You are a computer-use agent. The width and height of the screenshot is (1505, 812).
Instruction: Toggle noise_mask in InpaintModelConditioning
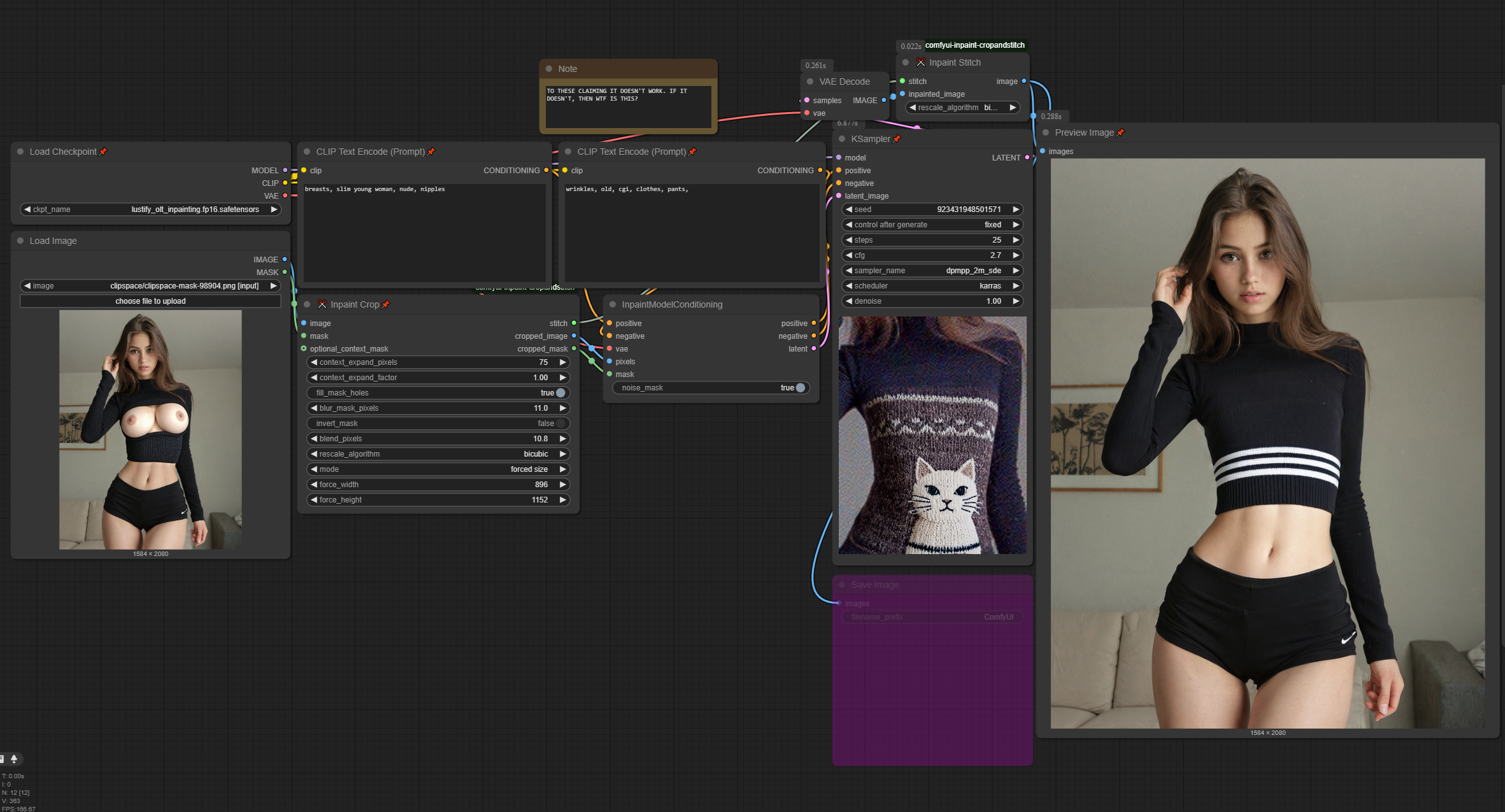800,388
